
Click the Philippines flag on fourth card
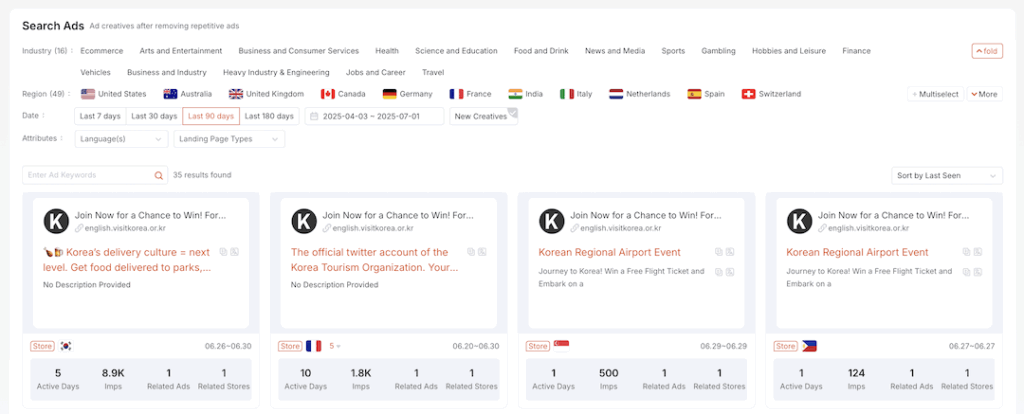coord(809,346)
